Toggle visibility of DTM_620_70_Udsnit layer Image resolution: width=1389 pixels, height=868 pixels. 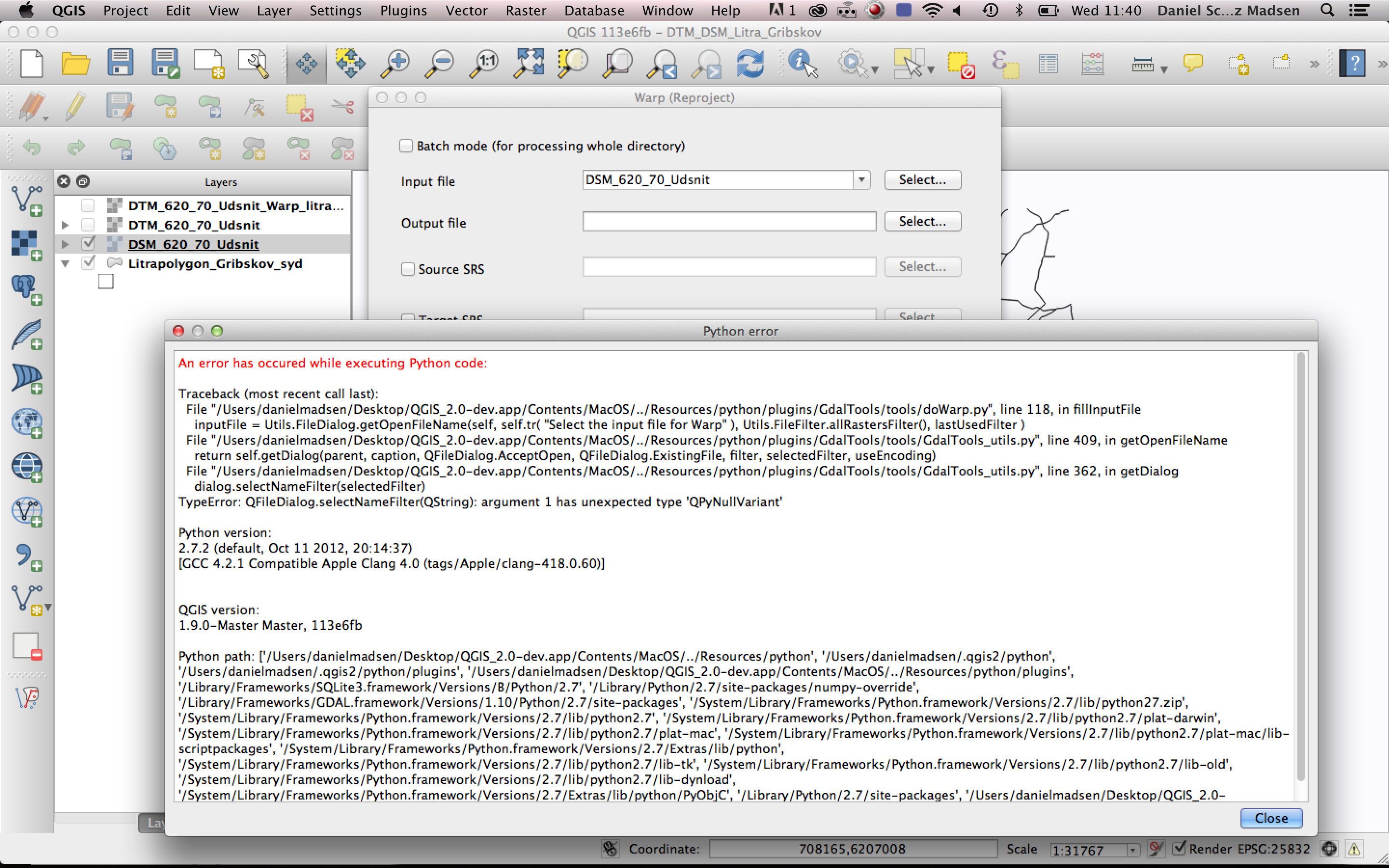tap(88, 224)
